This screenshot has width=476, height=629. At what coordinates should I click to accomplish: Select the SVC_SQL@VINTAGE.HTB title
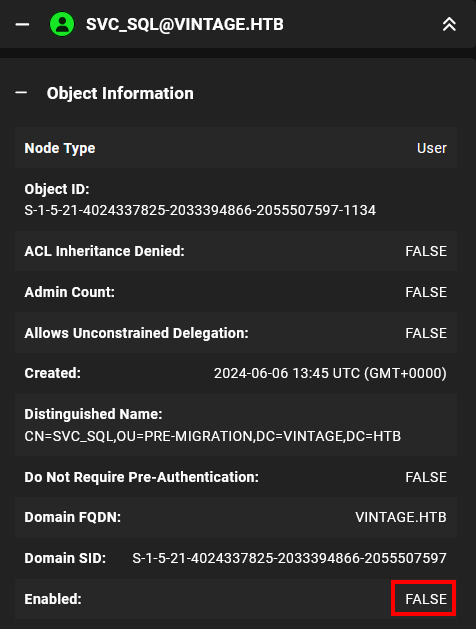pos(184,24)
